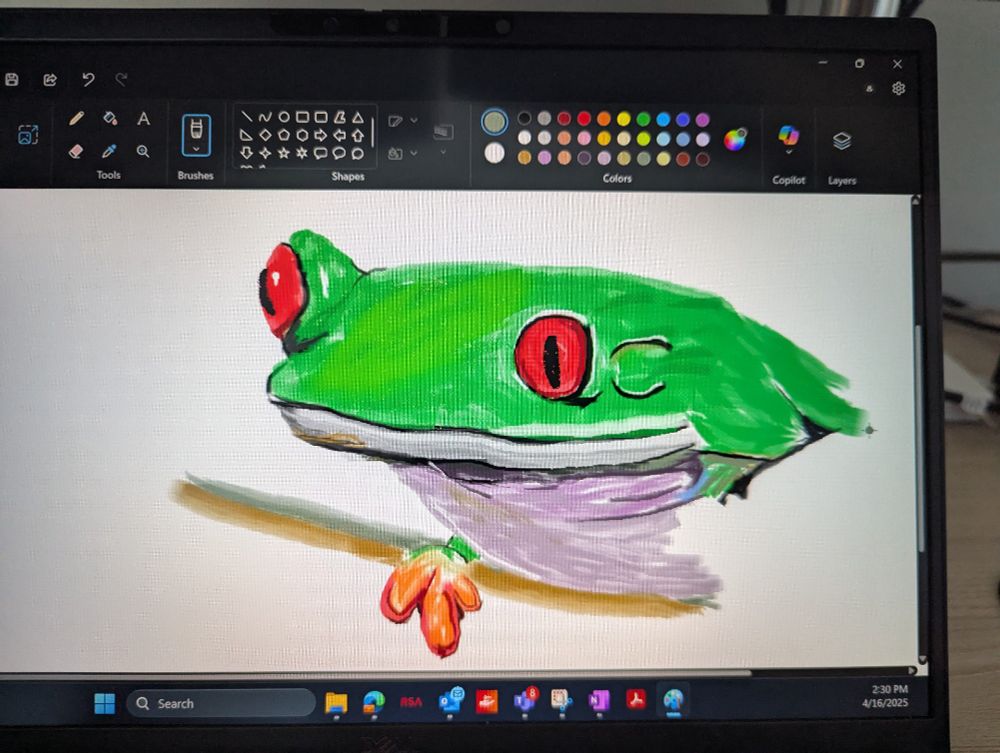This screenshot has width=1000, height=753.
Task: Redo the undone action
Action: click(x=121, y=80)
